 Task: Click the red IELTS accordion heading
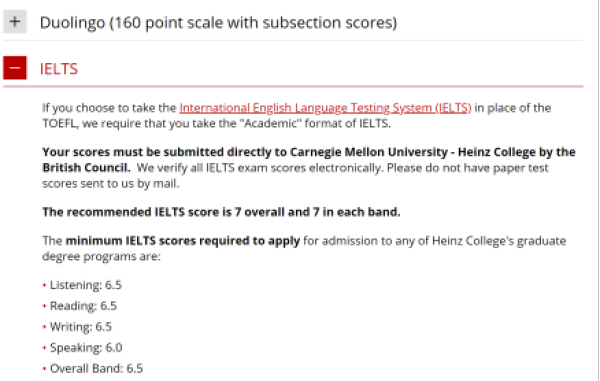(x=59, y=69)
